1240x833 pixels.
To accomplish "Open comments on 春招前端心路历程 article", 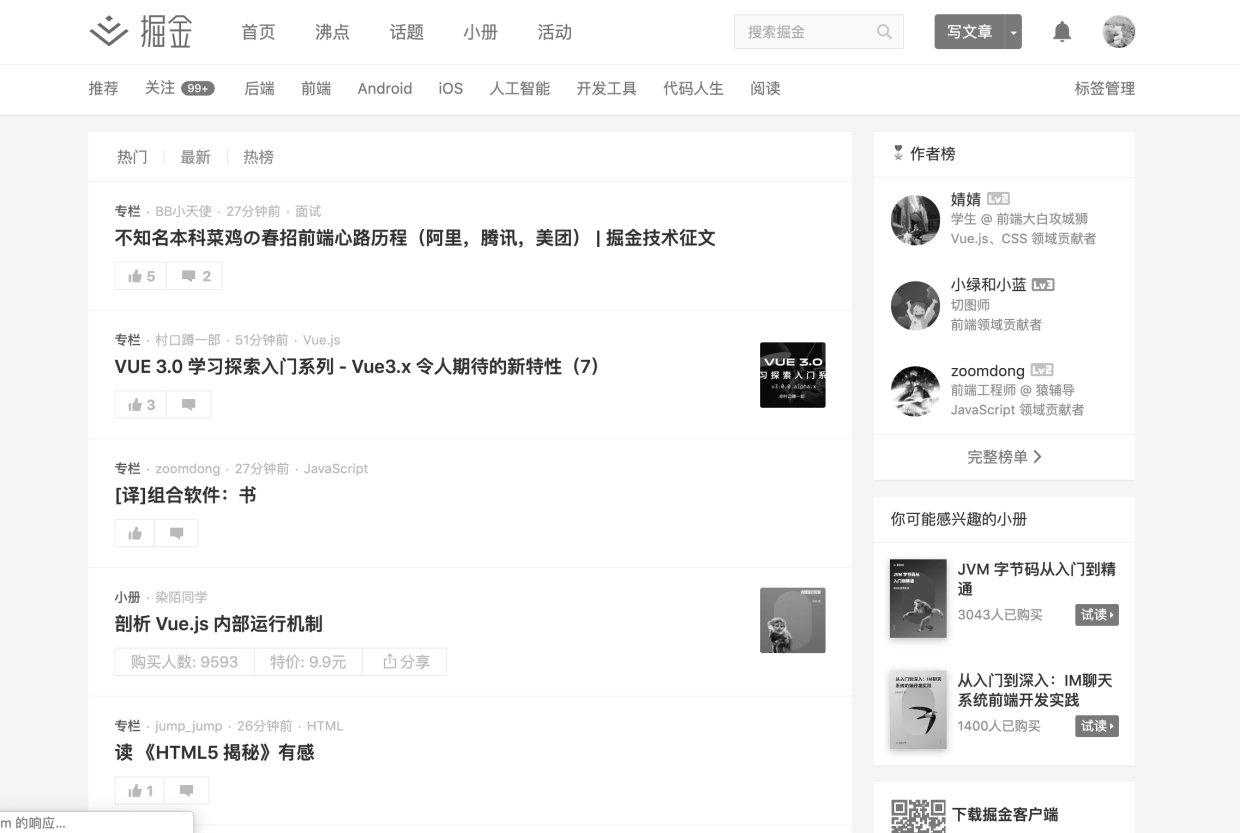I will pos(195,276).
